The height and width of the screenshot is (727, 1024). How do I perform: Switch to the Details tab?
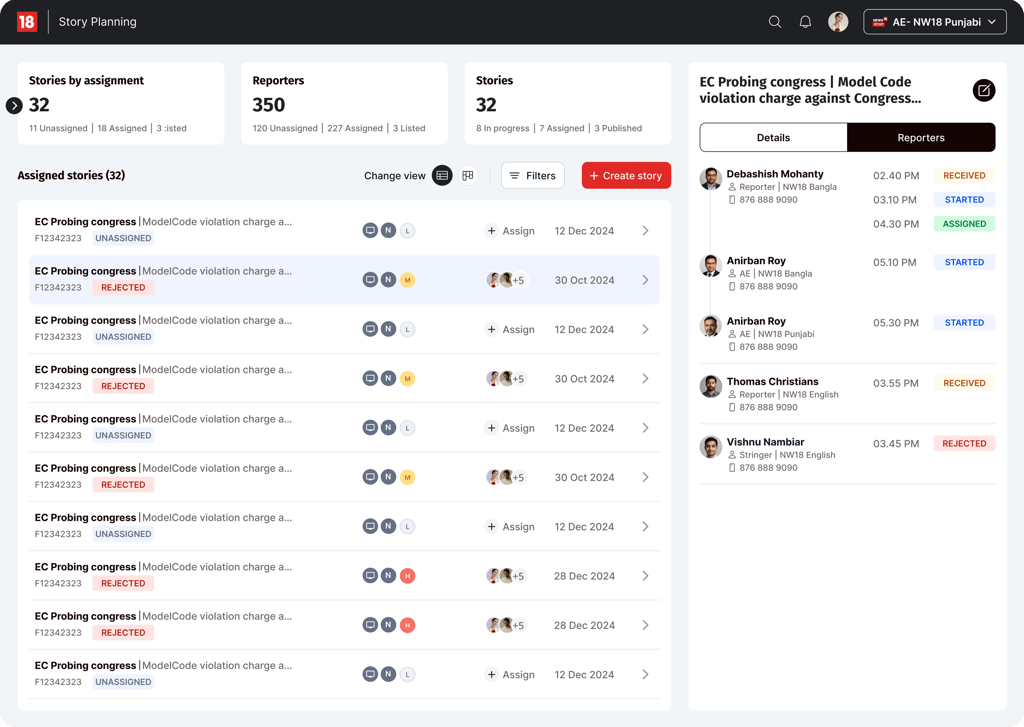coord(773,137)
